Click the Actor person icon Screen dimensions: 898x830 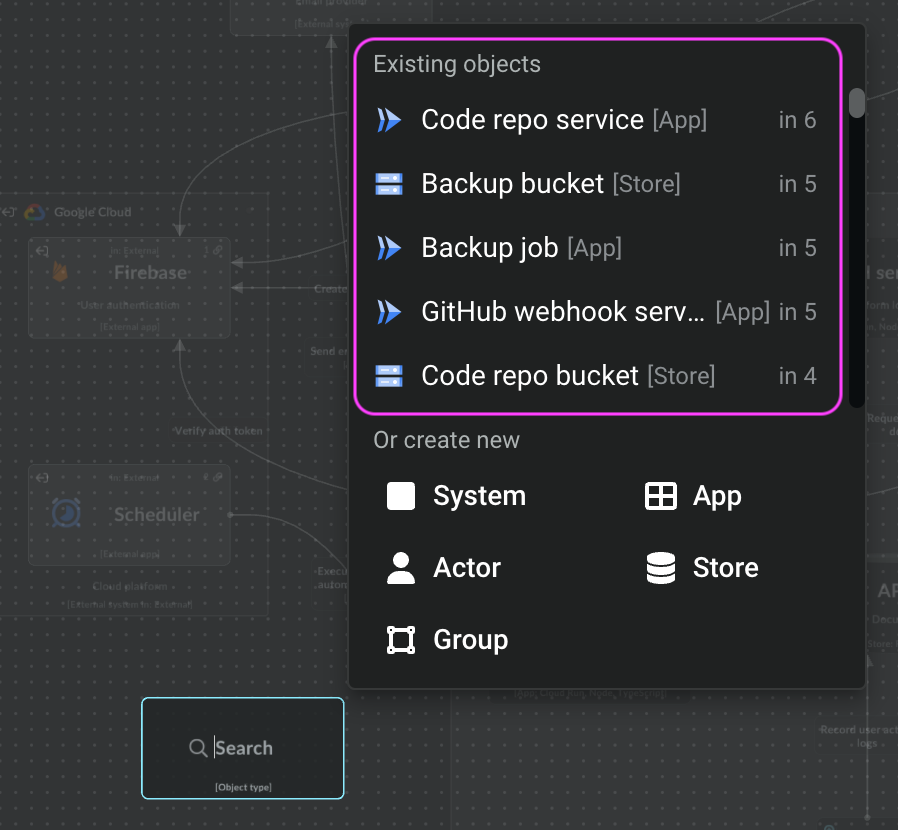(x=401, y=568)
